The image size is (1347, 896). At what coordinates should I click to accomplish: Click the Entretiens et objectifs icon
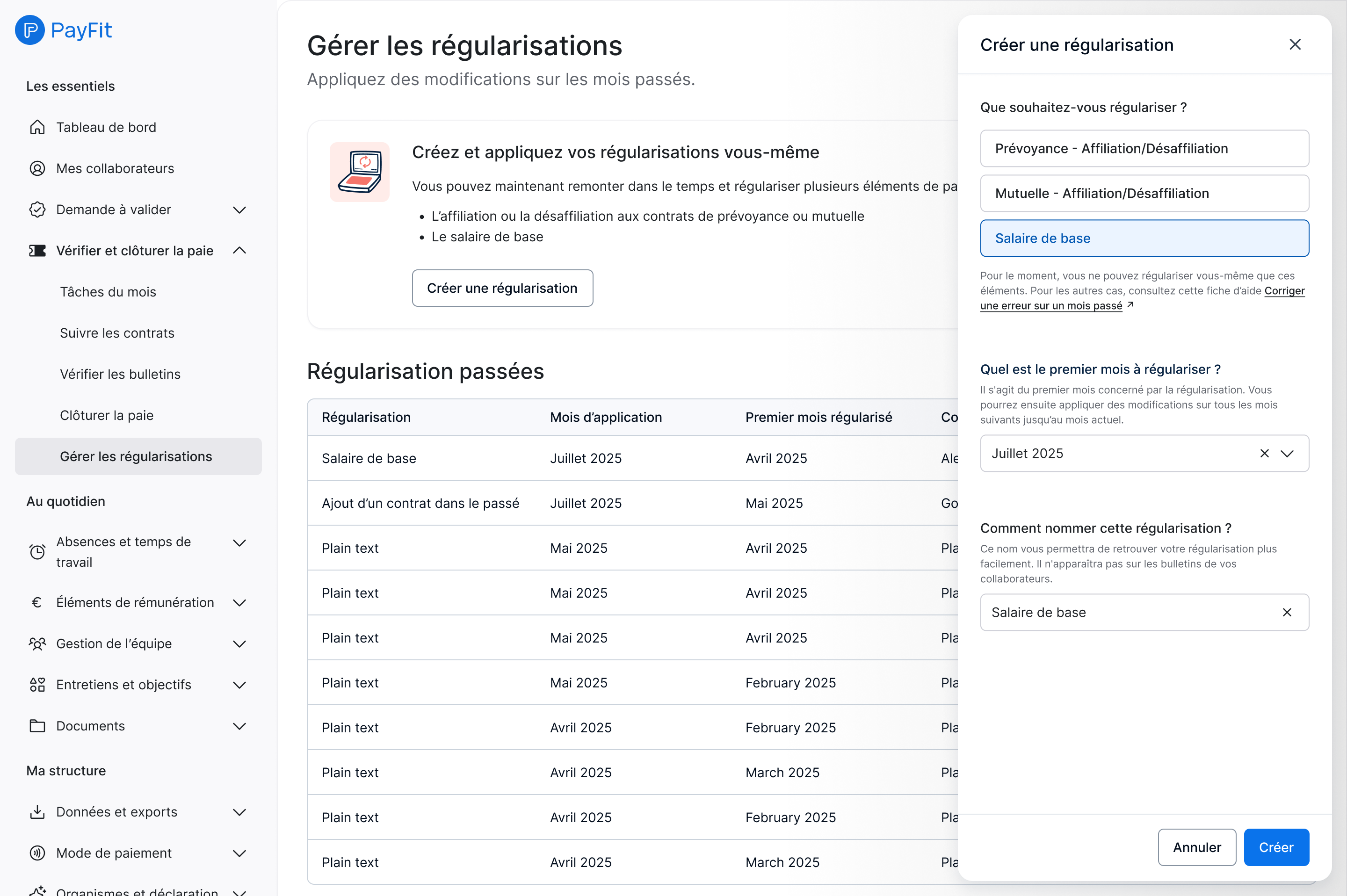tap(37, 685)
